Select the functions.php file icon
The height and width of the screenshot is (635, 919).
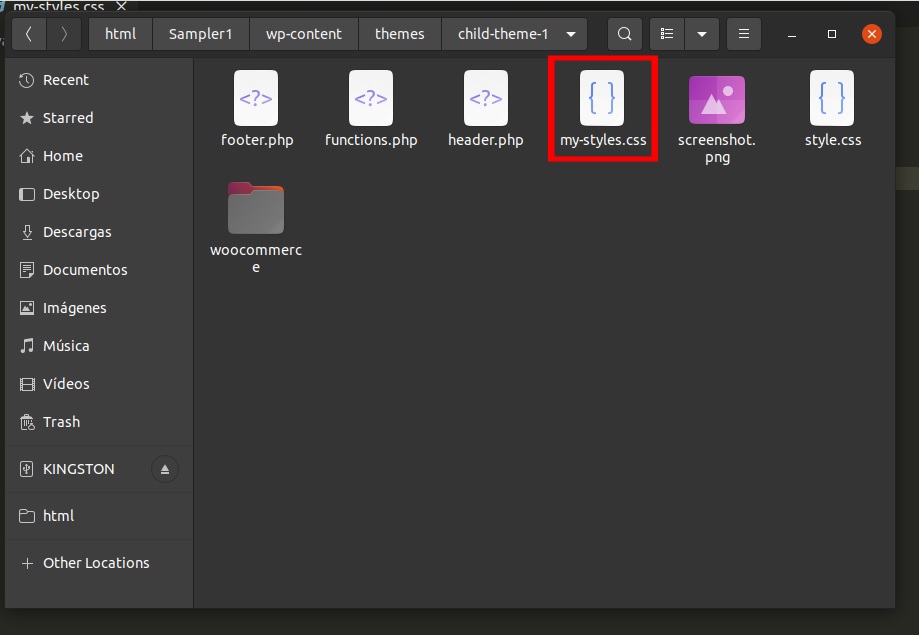click(x=371, y=98)
